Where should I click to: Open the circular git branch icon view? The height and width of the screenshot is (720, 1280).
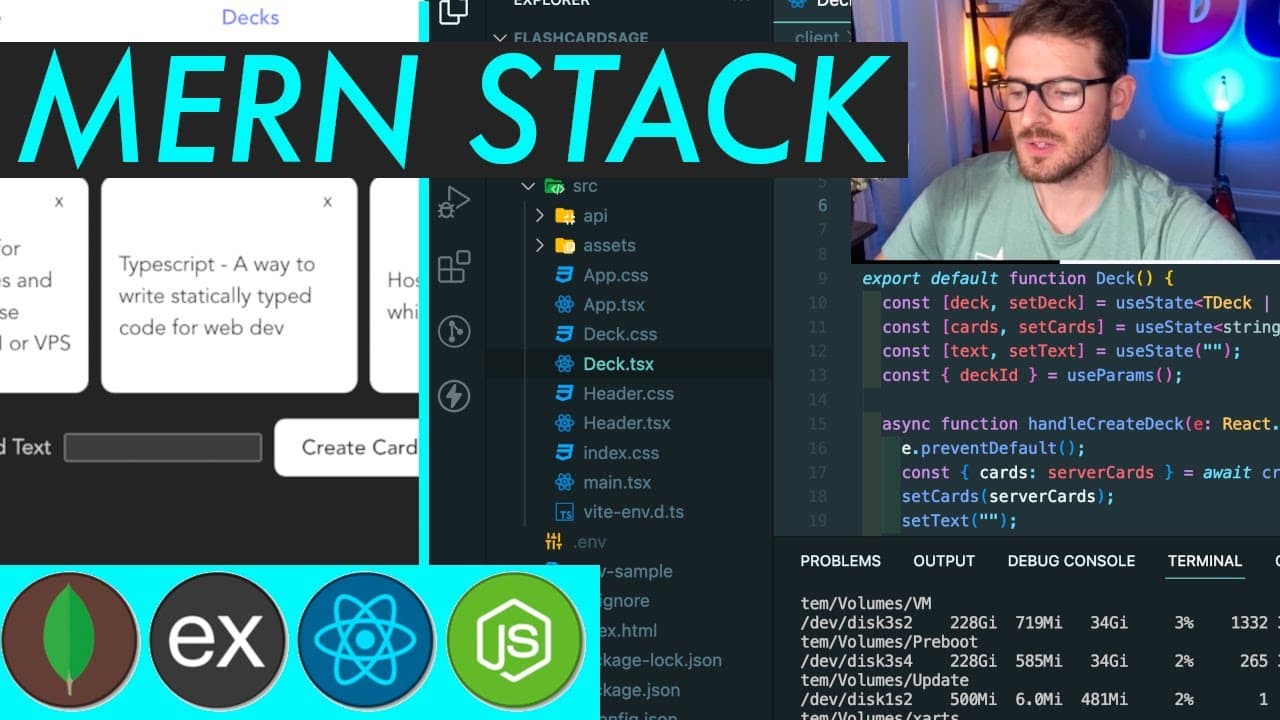tap(454, 331)
